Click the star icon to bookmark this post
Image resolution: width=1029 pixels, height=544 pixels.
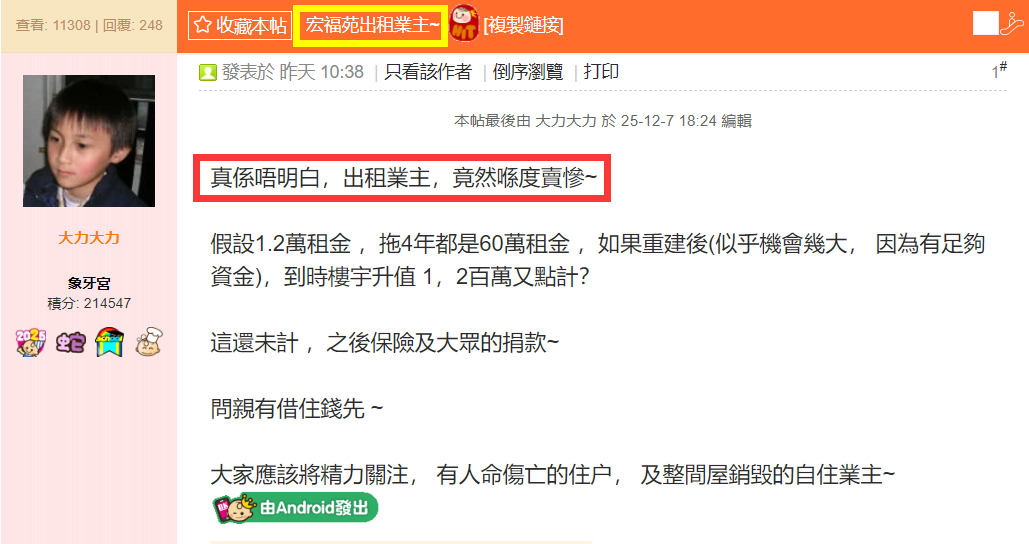coord(202,25)
